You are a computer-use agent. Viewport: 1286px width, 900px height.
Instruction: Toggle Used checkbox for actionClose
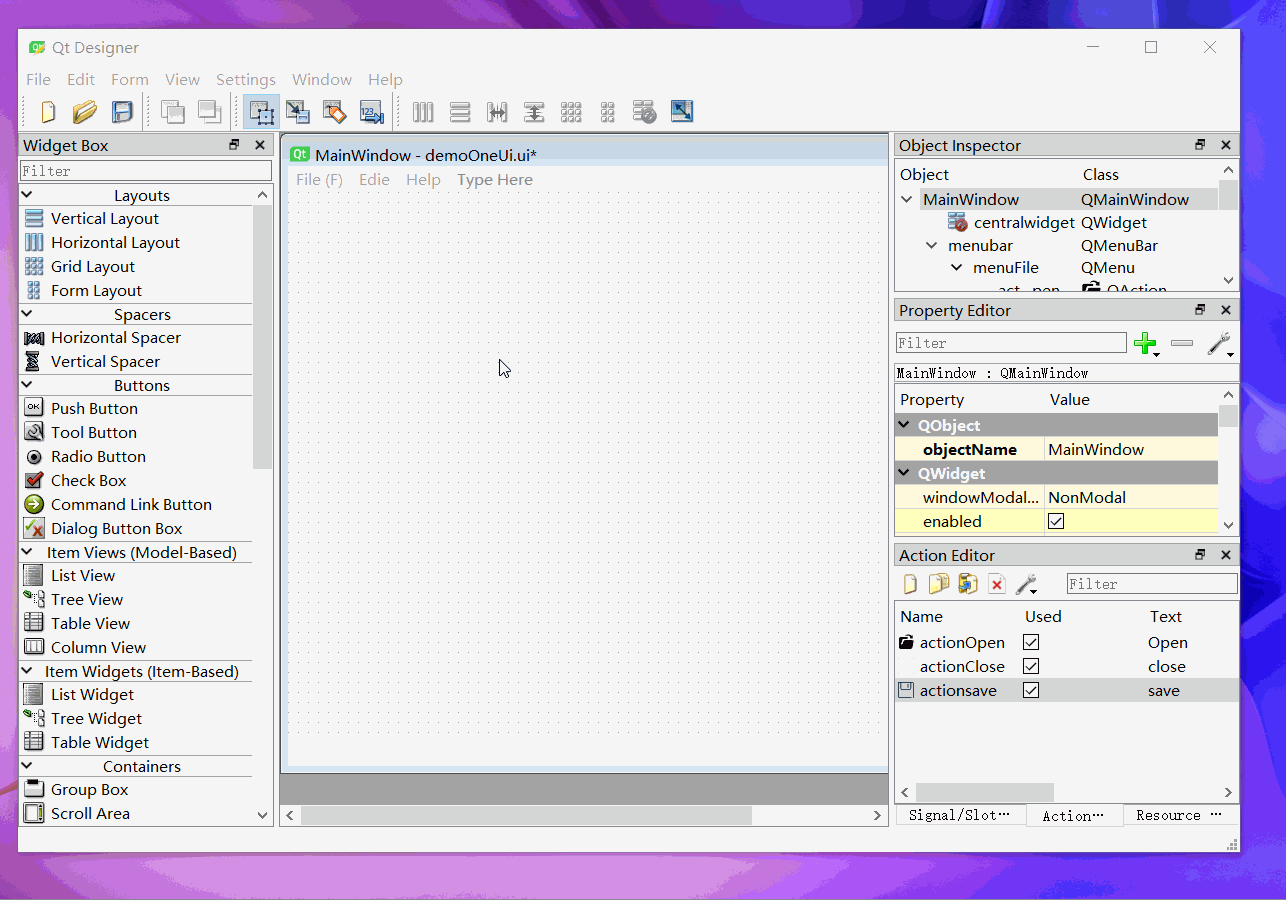(1031, 666)
